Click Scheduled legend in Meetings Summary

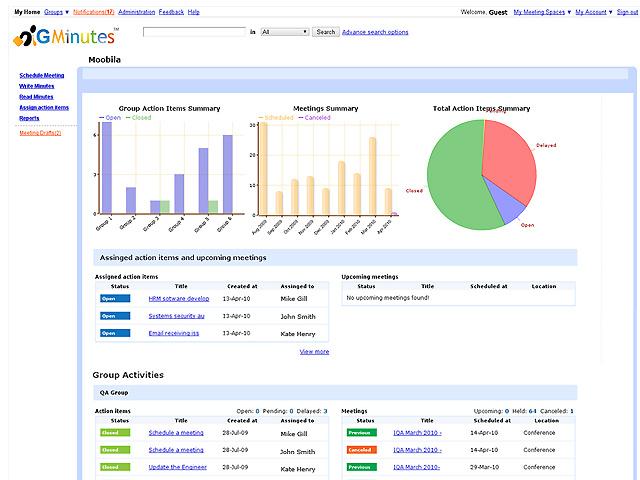pos(276,118)
